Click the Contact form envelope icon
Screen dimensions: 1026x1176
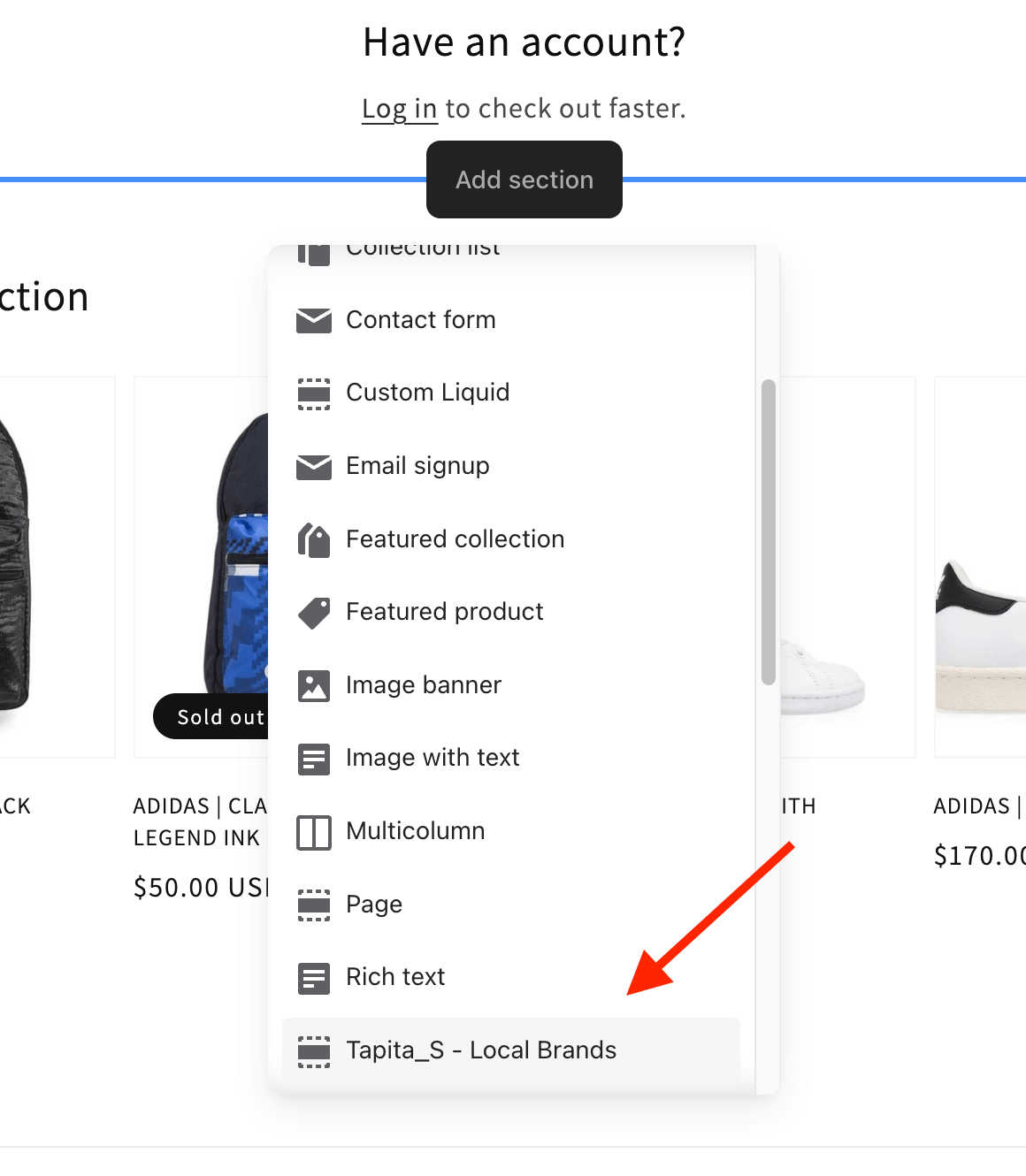313,320
